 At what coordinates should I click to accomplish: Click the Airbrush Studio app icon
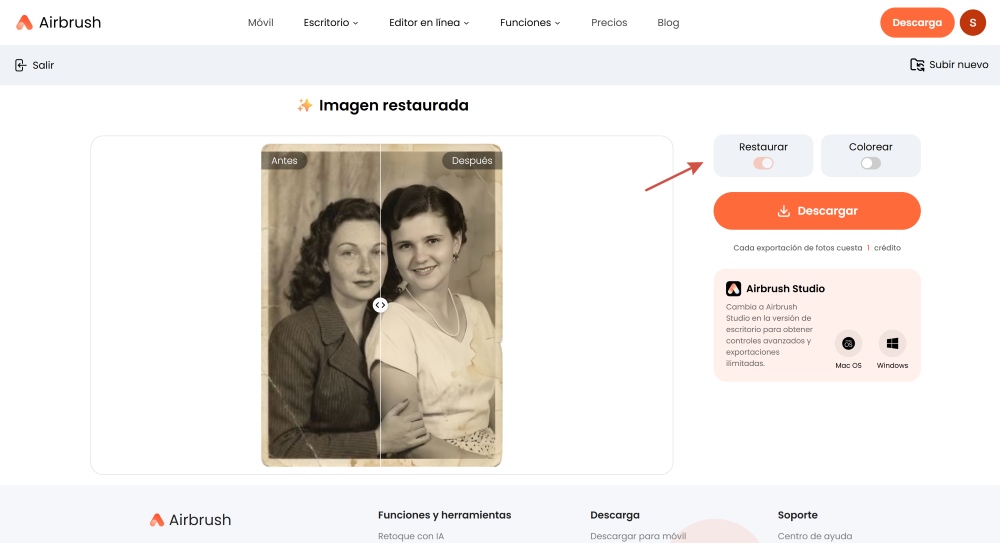[x=733, y=288]
